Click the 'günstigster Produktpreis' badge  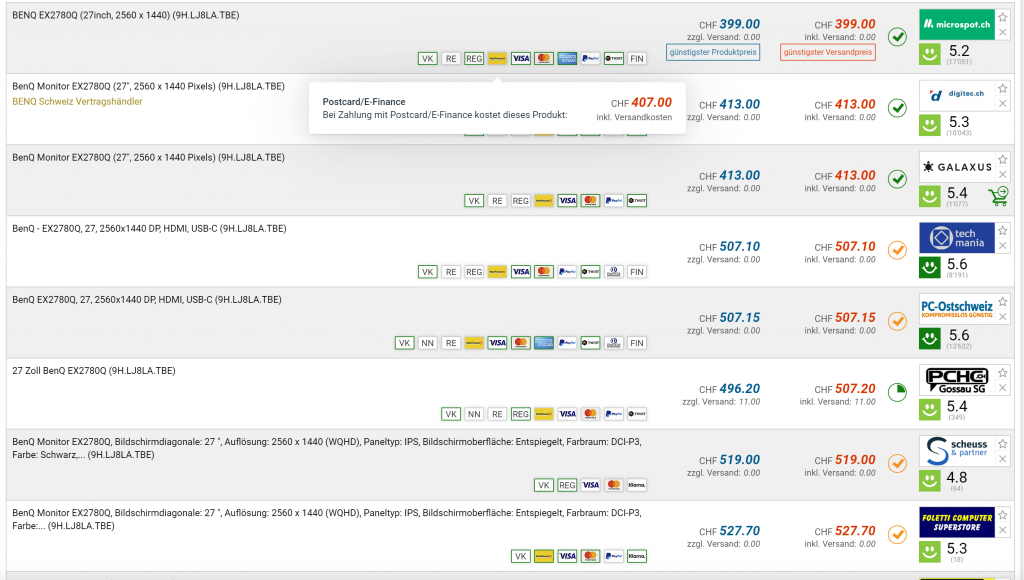coord(714,52)
